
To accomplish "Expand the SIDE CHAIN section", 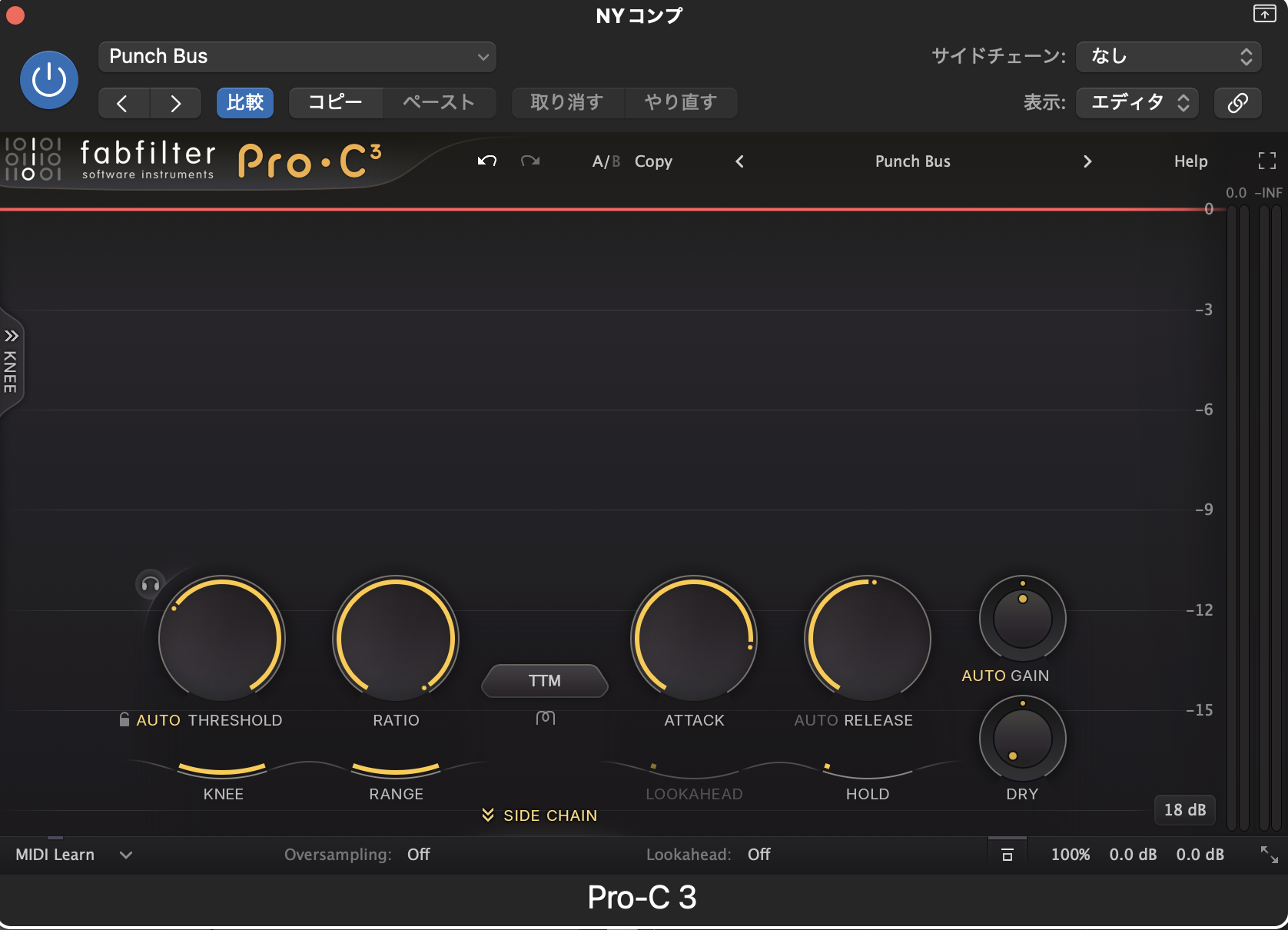I will click(x=540, y=815).
